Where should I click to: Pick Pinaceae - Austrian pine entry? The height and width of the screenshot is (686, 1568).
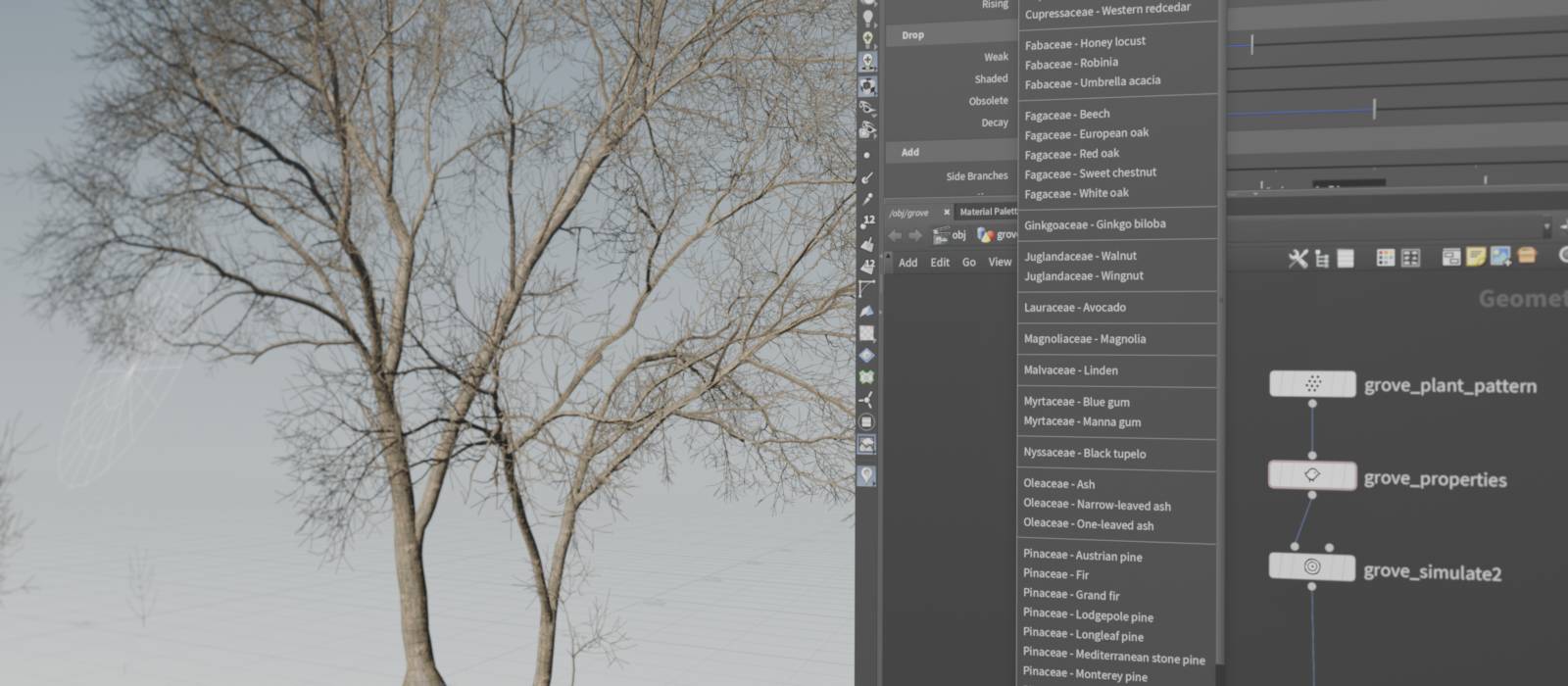coord(1082,556)
